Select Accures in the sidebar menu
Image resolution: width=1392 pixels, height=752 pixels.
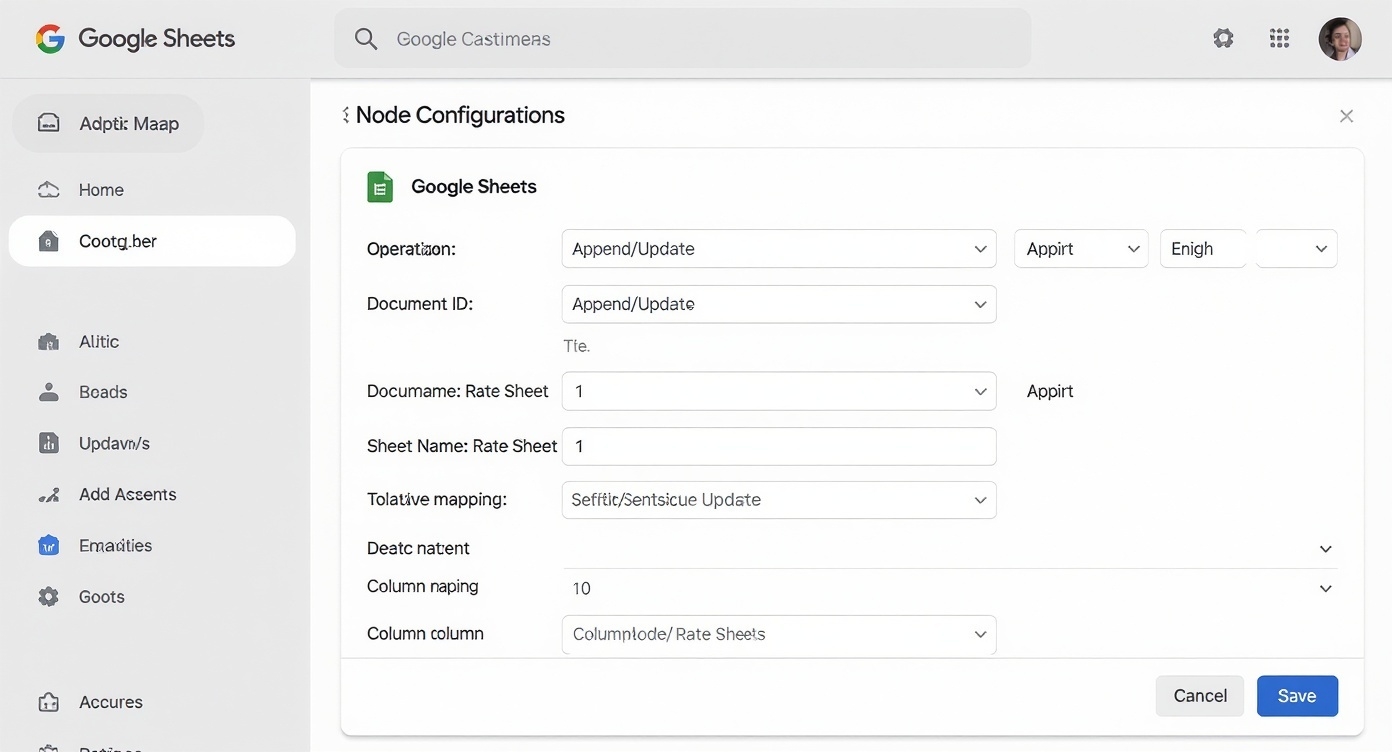[110, 703]
